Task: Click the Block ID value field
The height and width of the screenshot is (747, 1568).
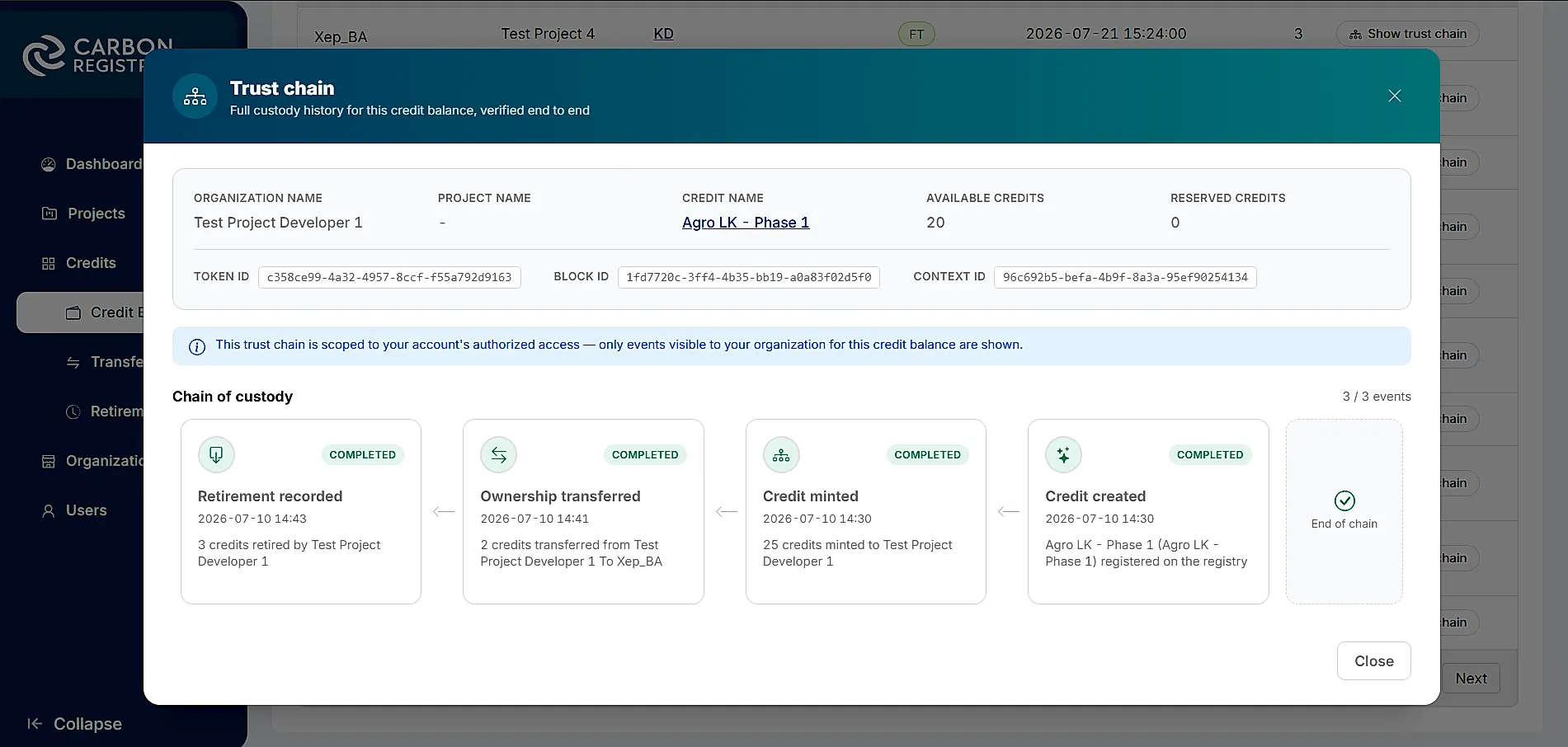Action: [748, 277]
